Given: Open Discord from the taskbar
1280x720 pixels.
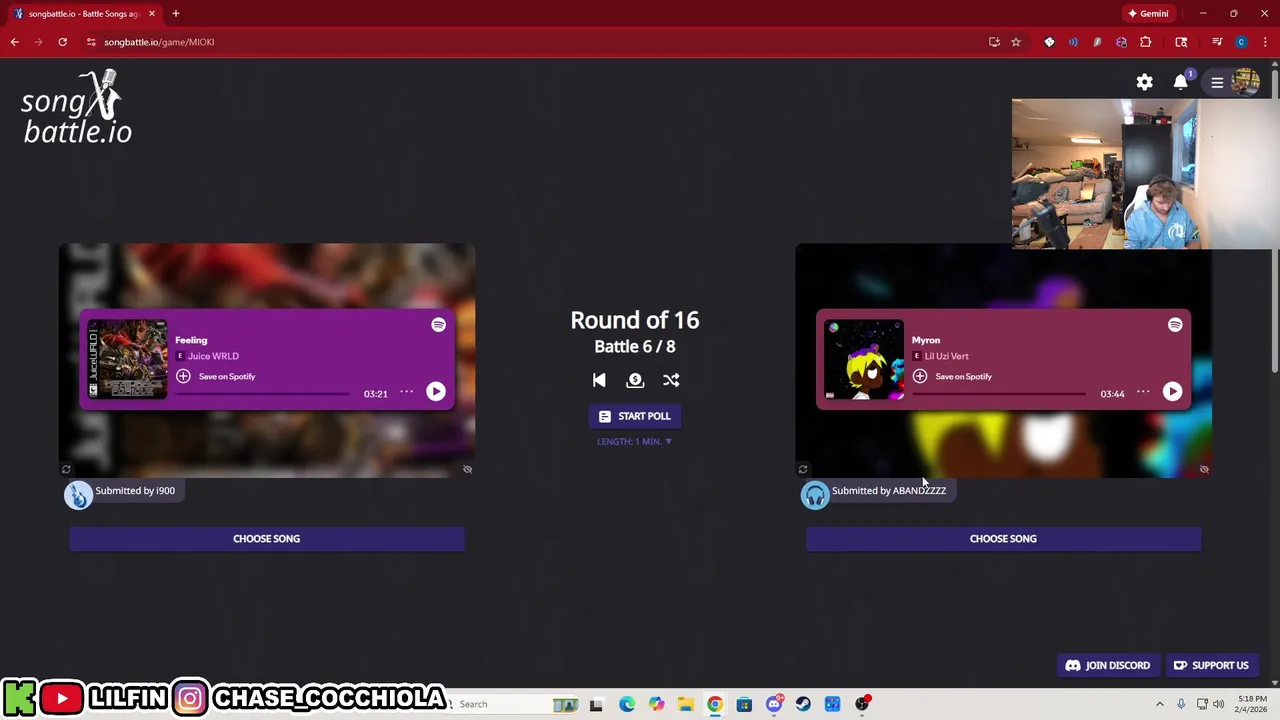Looking at the screenshot, I should tap(774, 704).
